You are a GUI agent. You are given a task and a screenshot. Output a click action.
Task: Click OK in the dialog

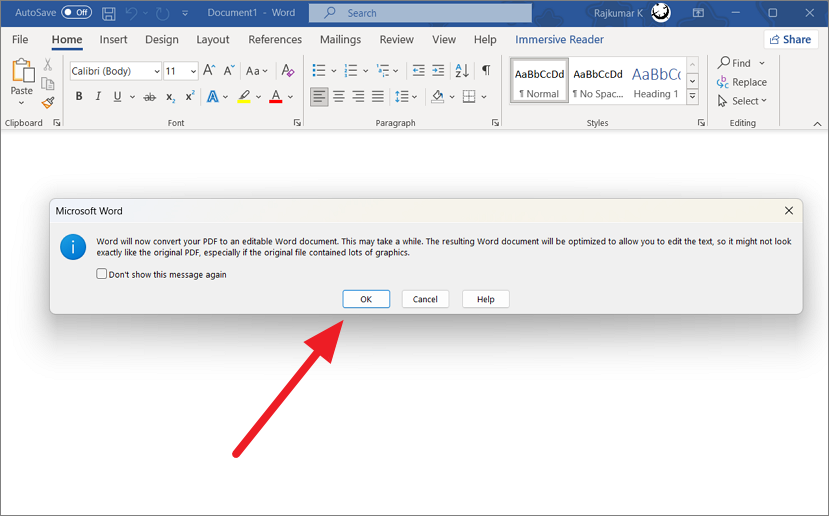366,299
